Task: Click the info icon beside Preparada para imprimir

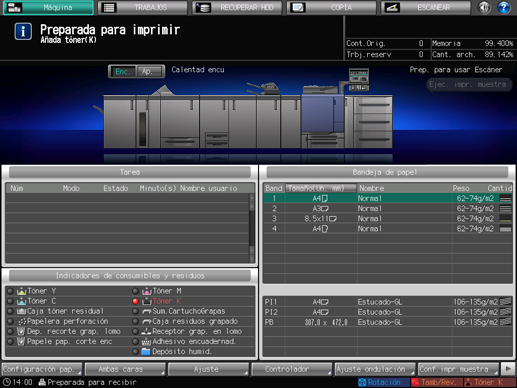Action: (23, 31)
